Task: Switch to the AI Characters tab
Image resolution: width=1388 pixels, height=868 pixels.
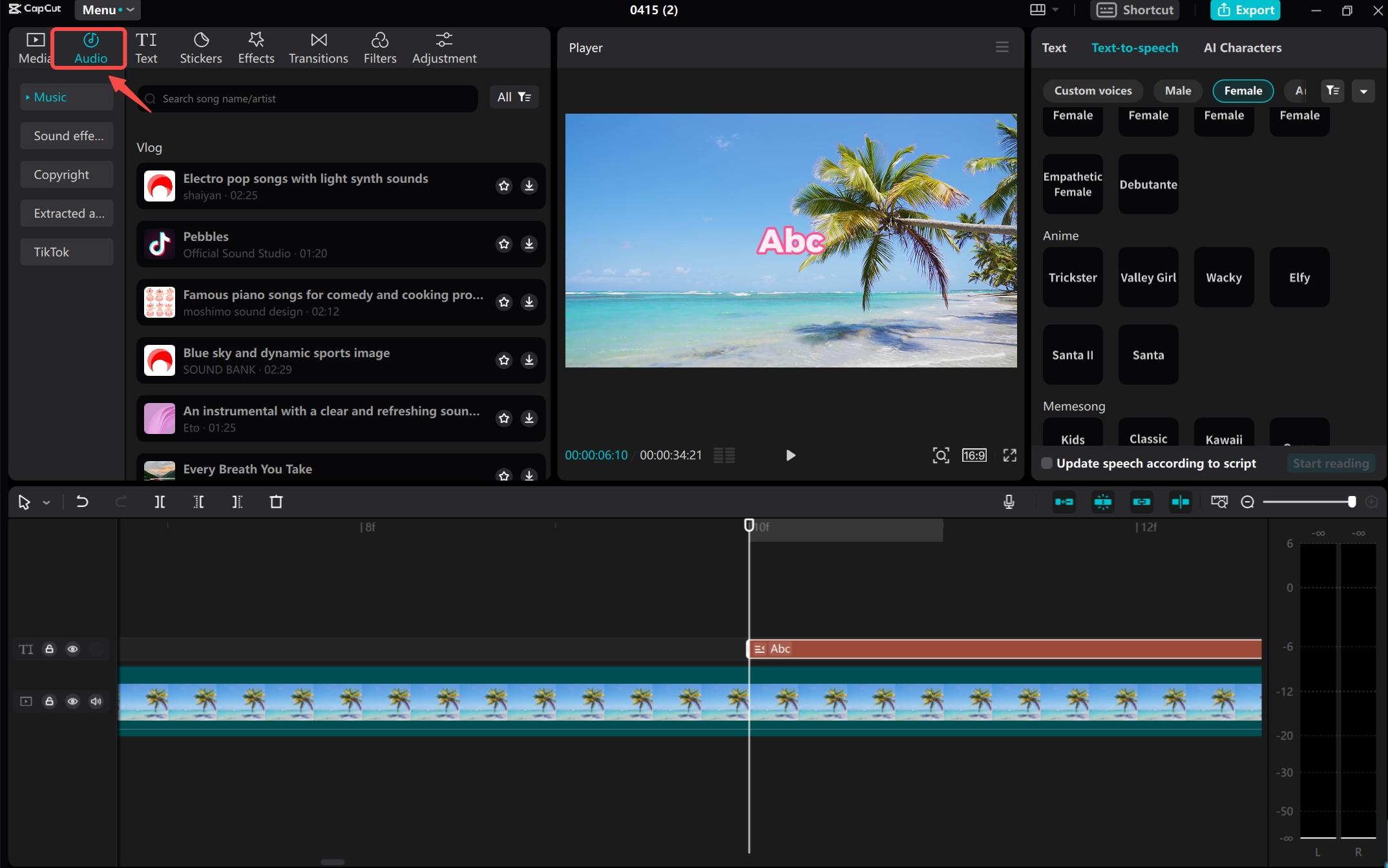Action: (1242, 48)
